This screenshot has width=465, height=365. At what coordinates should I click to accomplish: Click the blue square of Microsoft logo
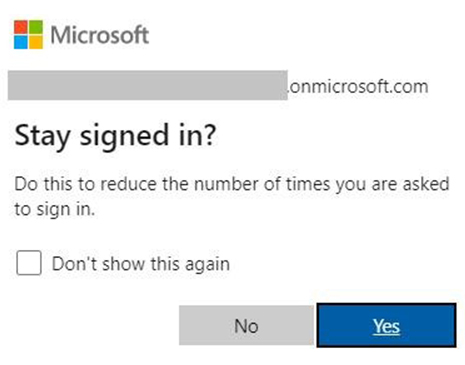(x=21, y=42)
